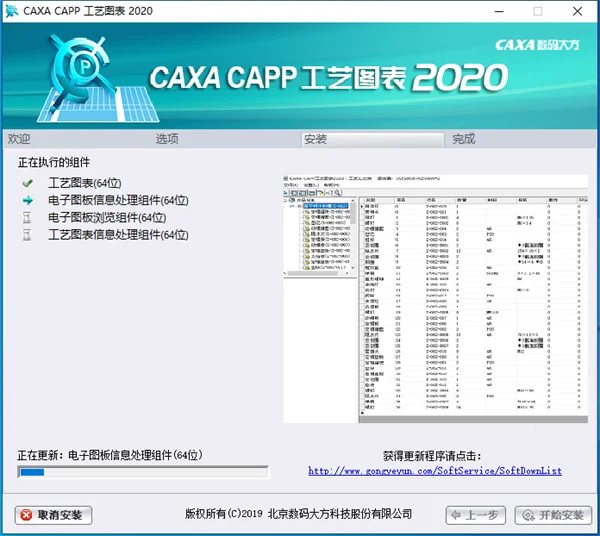Select the 电子图板信息处理组件(64位) list entry
600x536 pixels.
[118, 200]
